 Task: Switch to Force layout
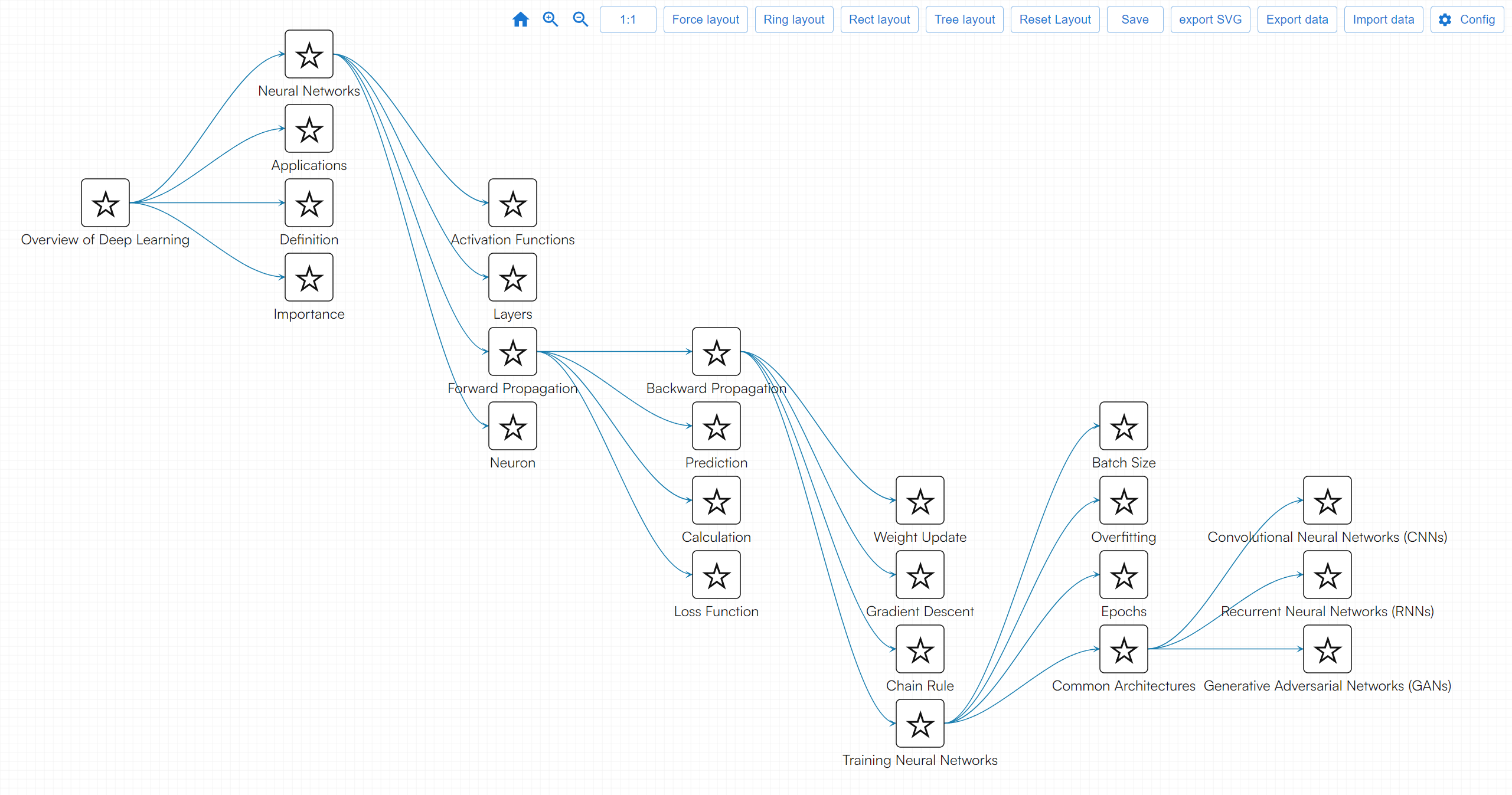coord(706,19)
